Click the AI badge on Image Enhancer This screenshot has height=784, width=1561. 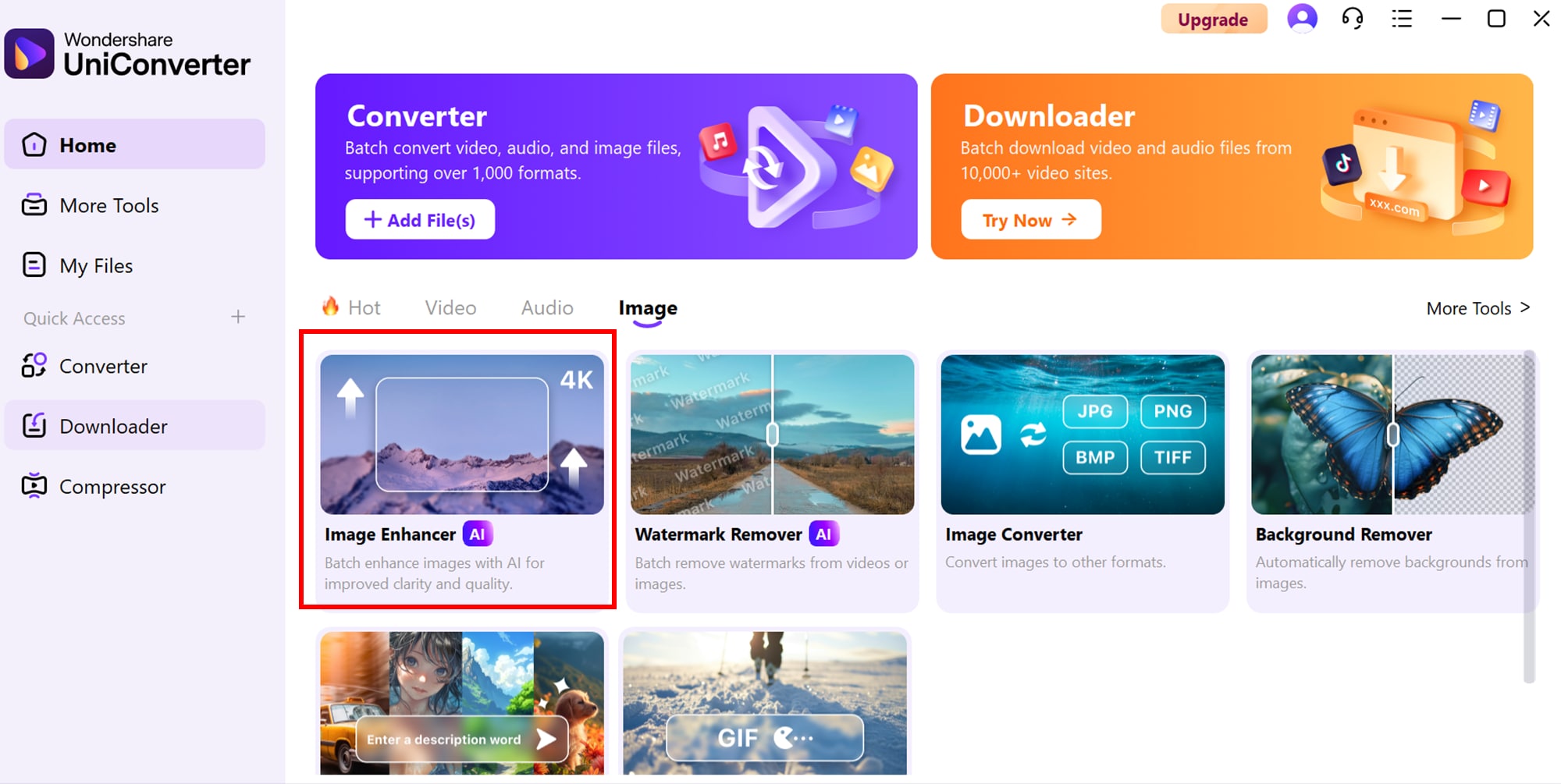pos(477,534)
